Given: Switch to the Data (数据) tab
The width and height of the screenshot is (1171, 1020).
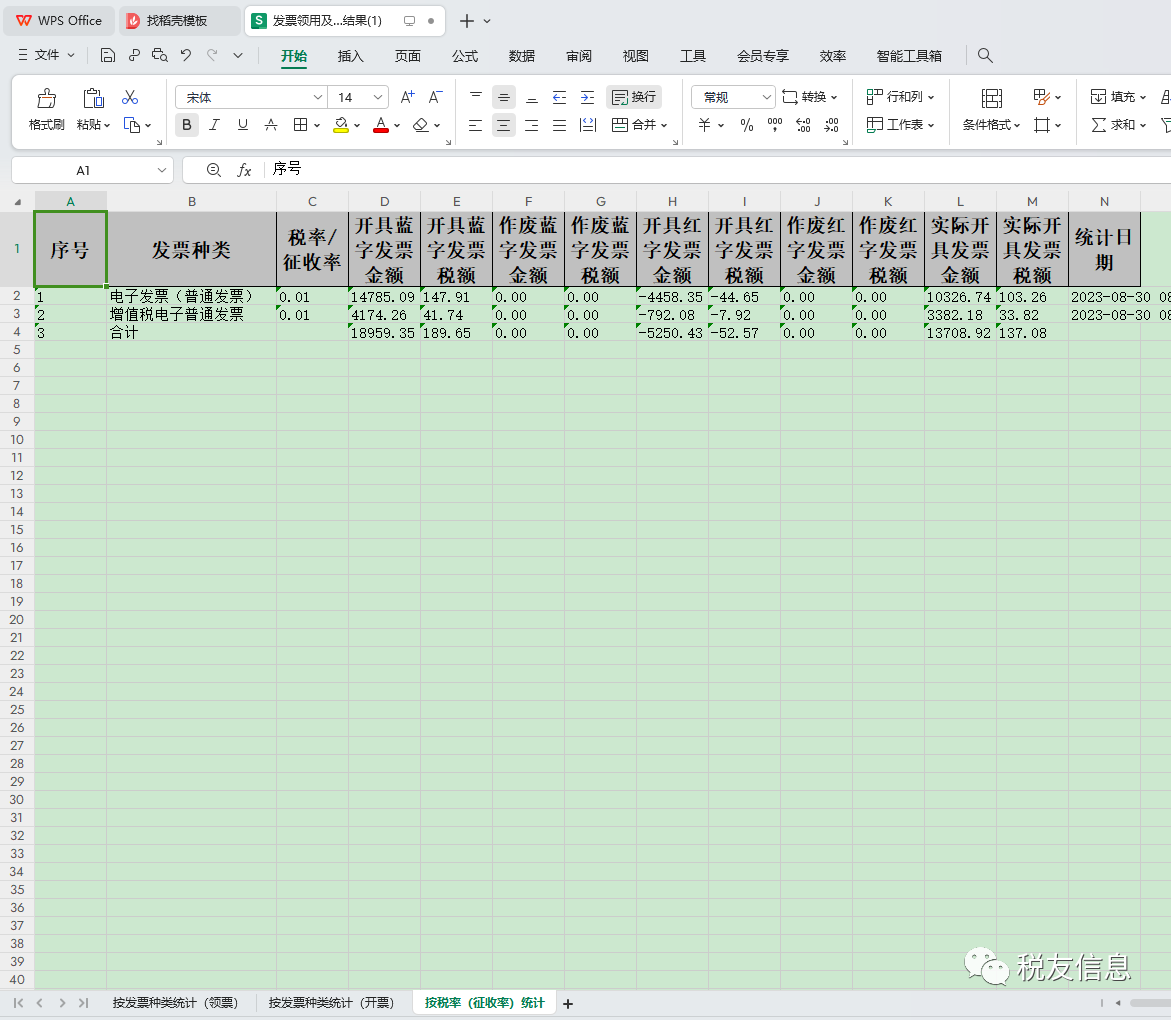Looking at the screenshot, I should (x=521, y=56).
